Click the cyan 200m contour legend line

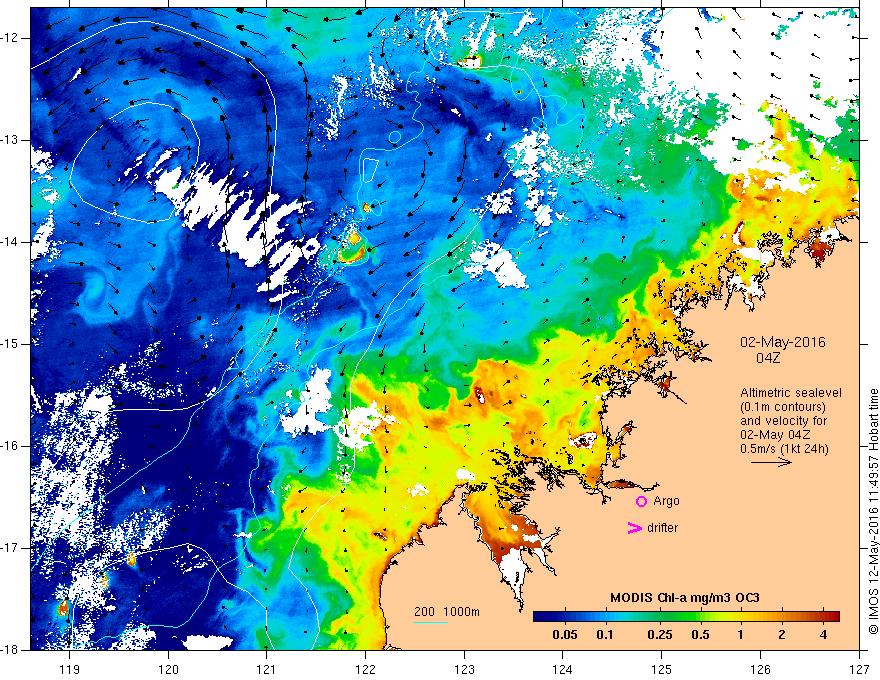click(x=430, y=622)
